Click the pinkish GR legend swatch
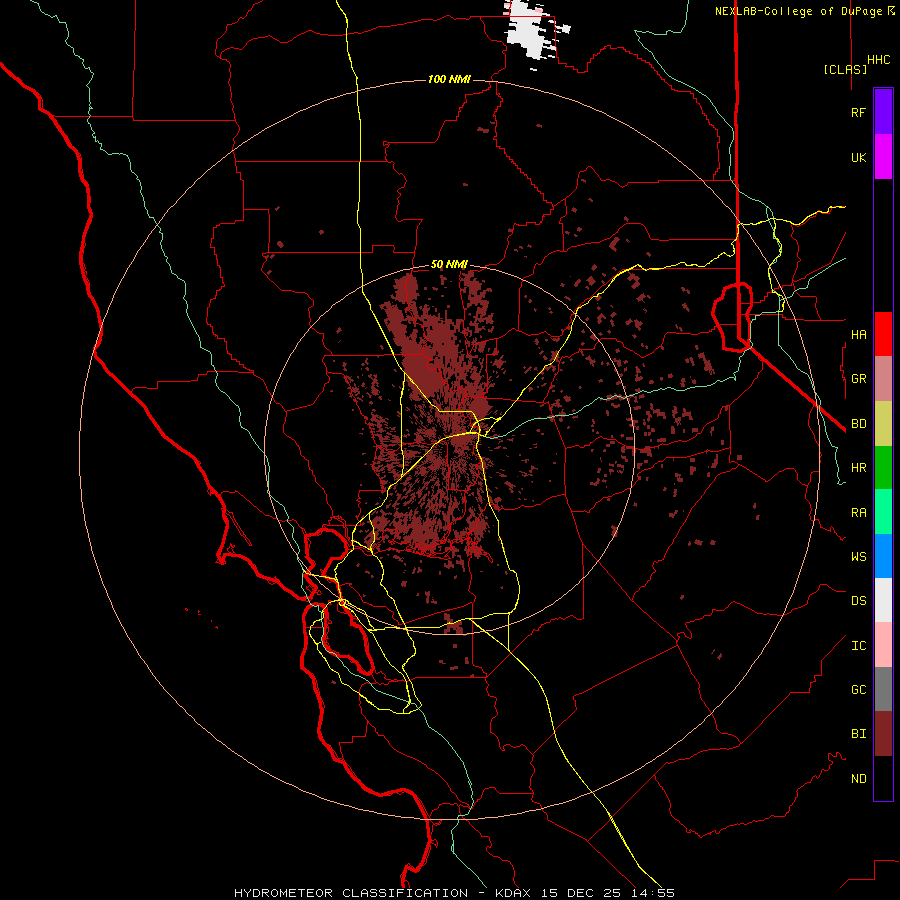This screenshot has height=900, width=900. (883, 379)
